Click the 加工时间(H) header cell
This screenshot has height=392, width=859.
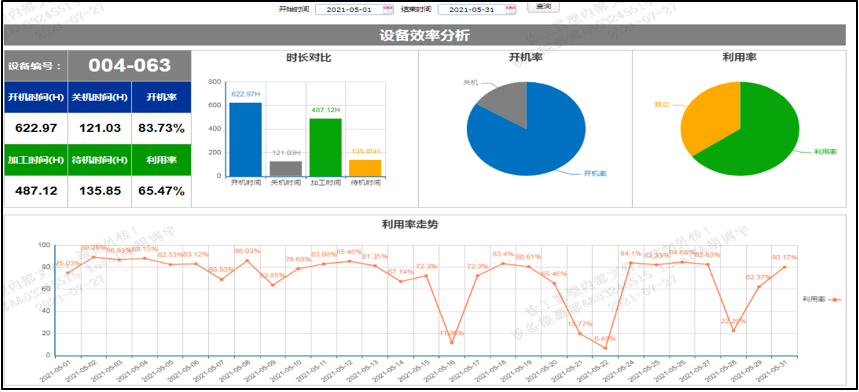pos(36,160)
